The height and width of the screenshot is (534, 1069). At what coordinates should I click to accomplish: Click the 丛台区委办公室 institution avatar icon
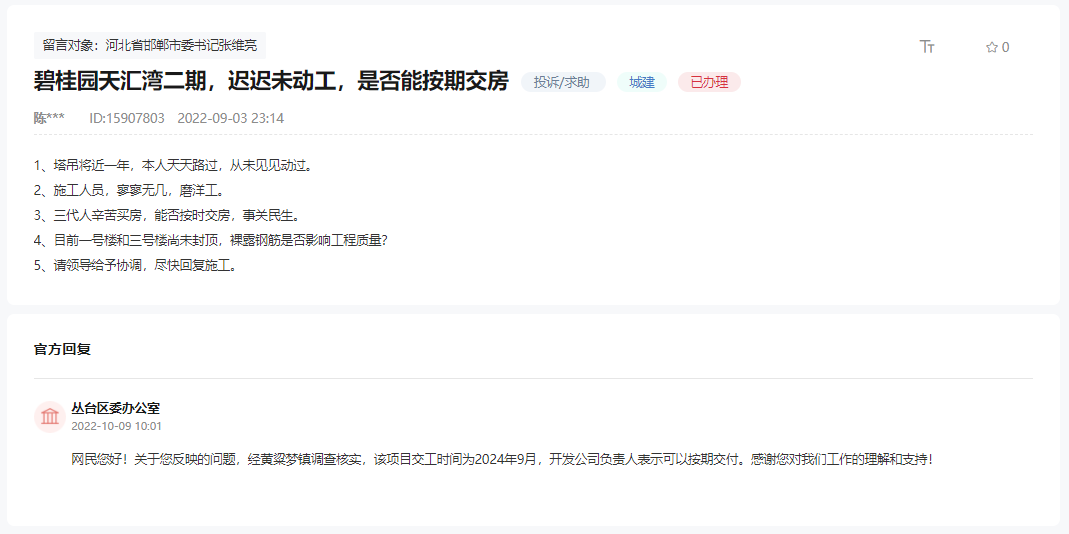point(50,417)
